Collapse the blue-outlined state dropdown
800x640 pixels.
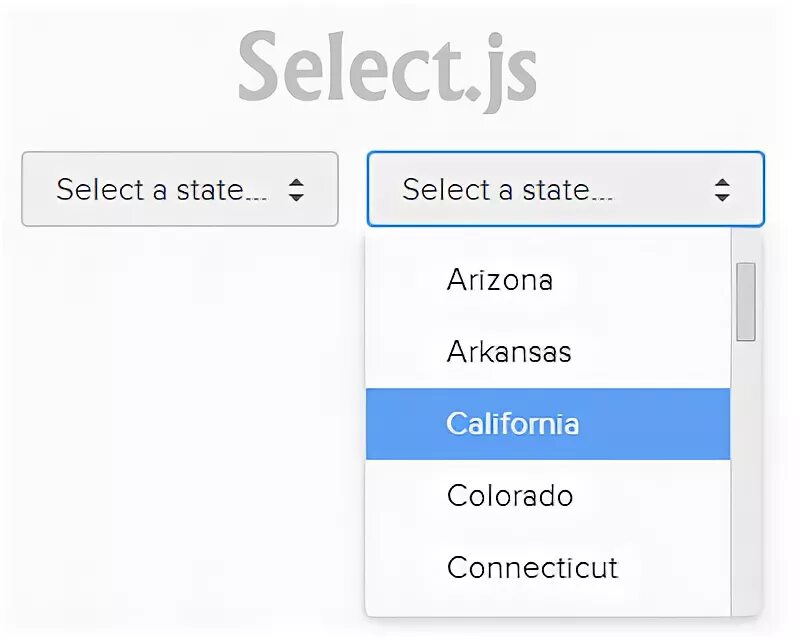point(565,189)
